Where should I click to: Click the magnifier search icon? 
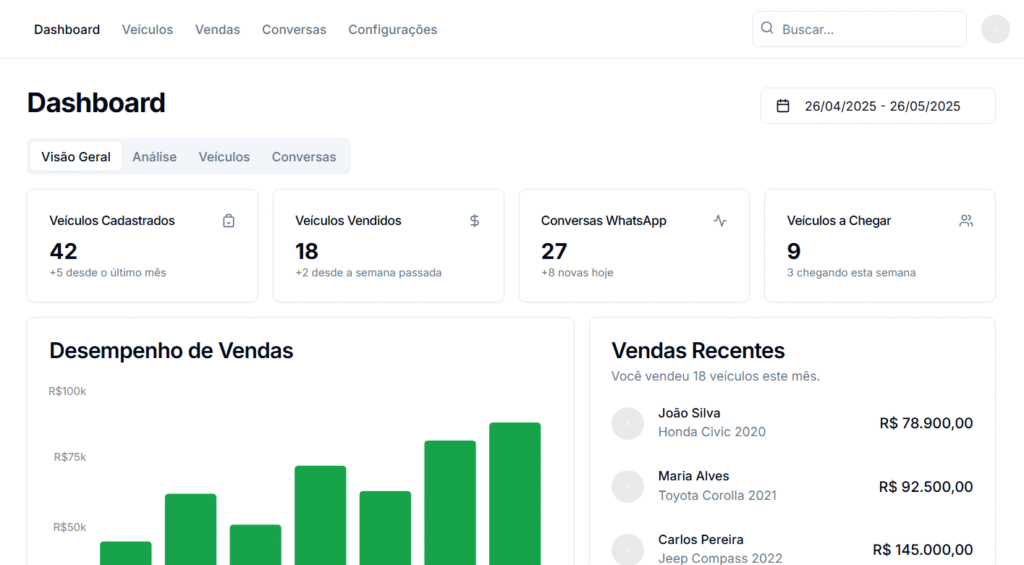(x=767, y=29)
